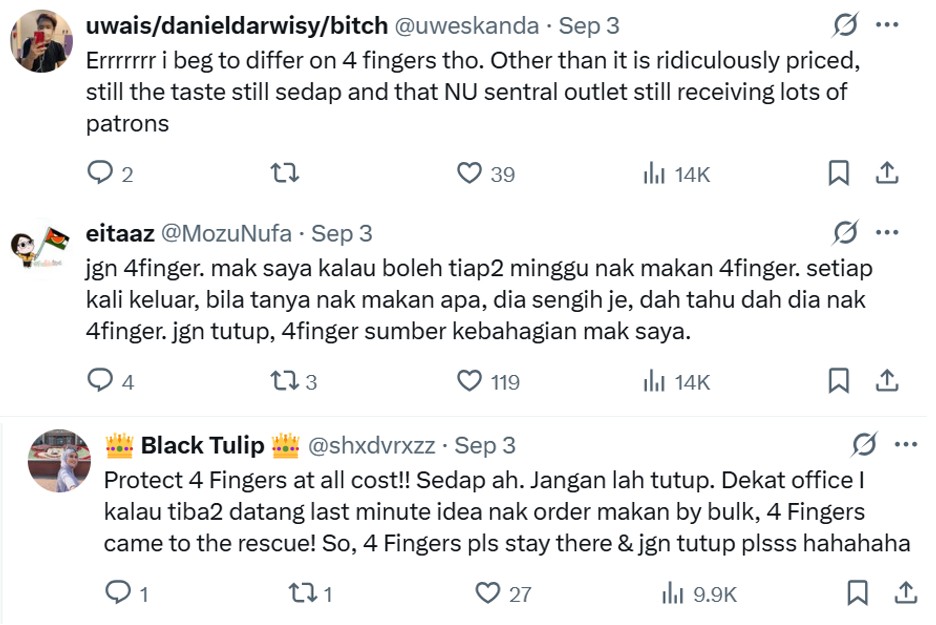
Task: Like Black Tulip's tweet with 27 likes
Action: [x=488, y=593]
